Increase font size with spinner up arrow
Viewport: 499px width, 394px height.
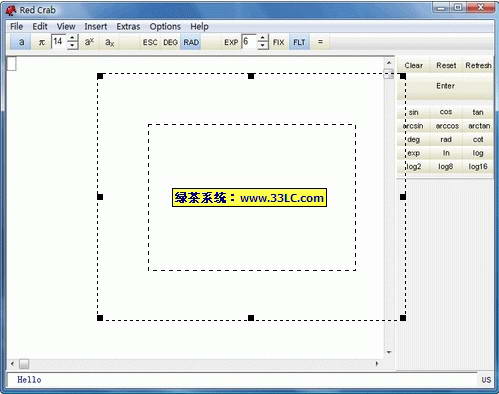coord(73,38)
